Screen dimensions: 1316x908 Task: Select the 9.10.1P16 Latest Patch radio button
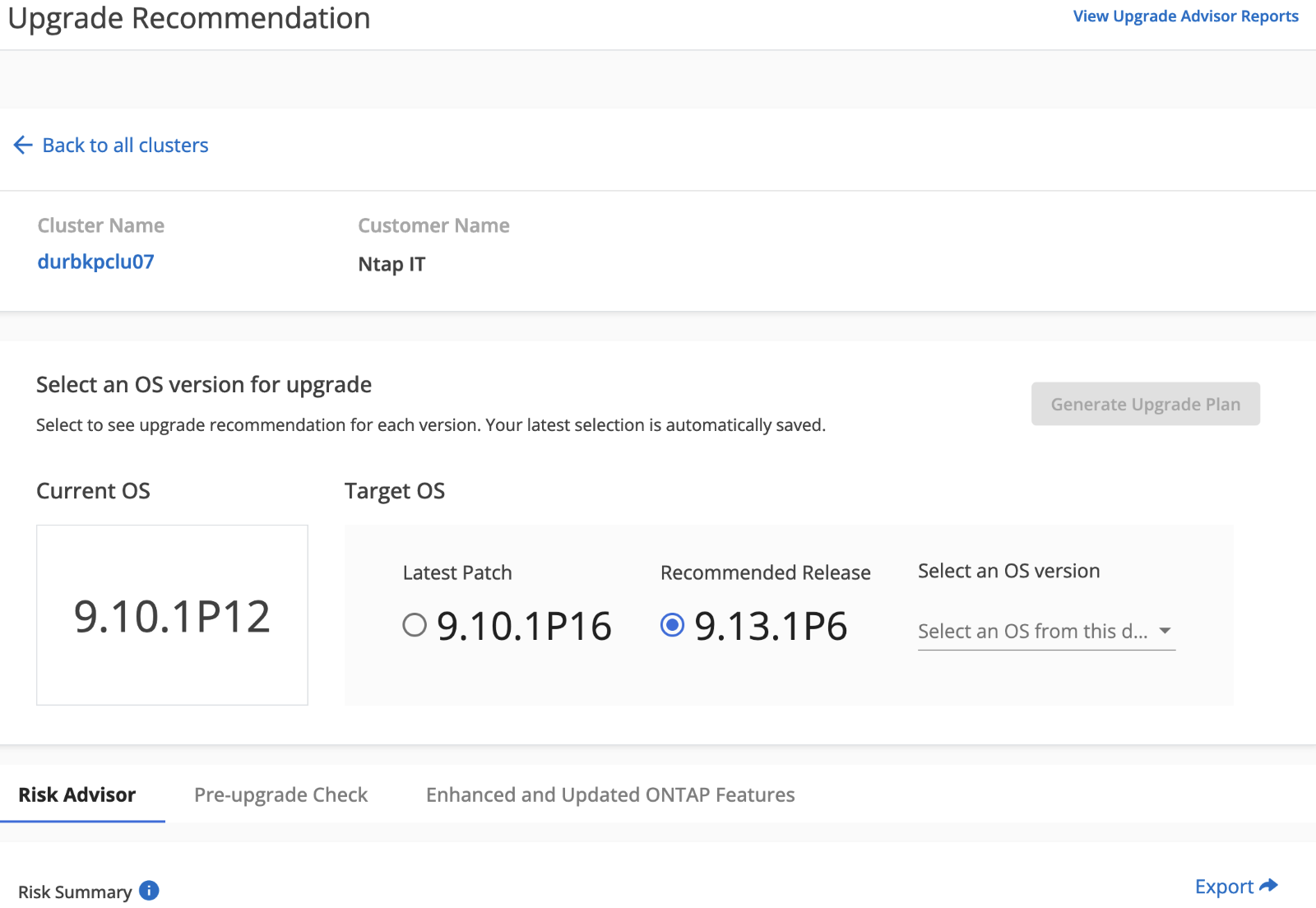[x=415, y=625]
